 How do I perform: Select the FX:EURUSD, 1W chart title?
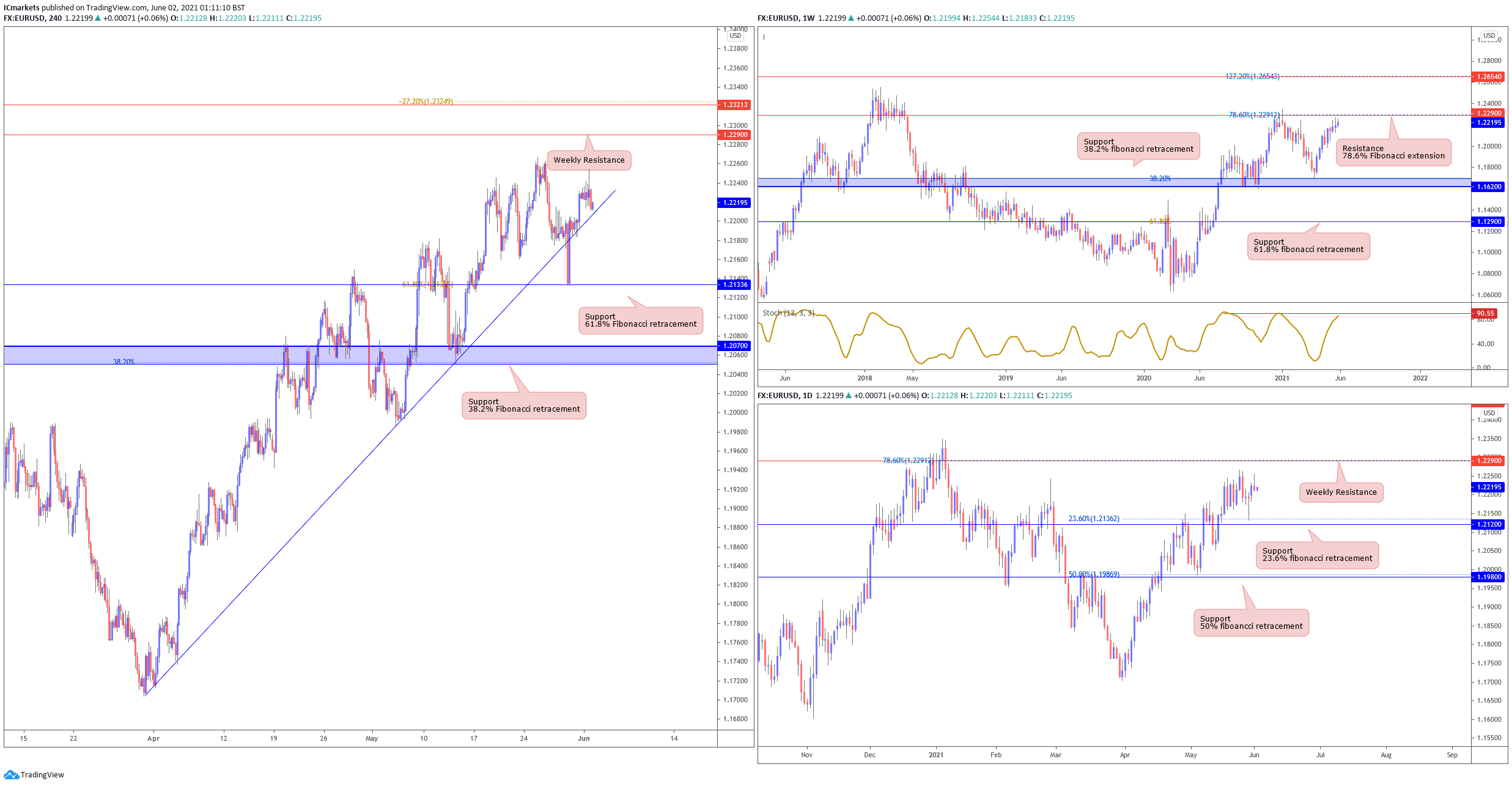pos(786,18)
